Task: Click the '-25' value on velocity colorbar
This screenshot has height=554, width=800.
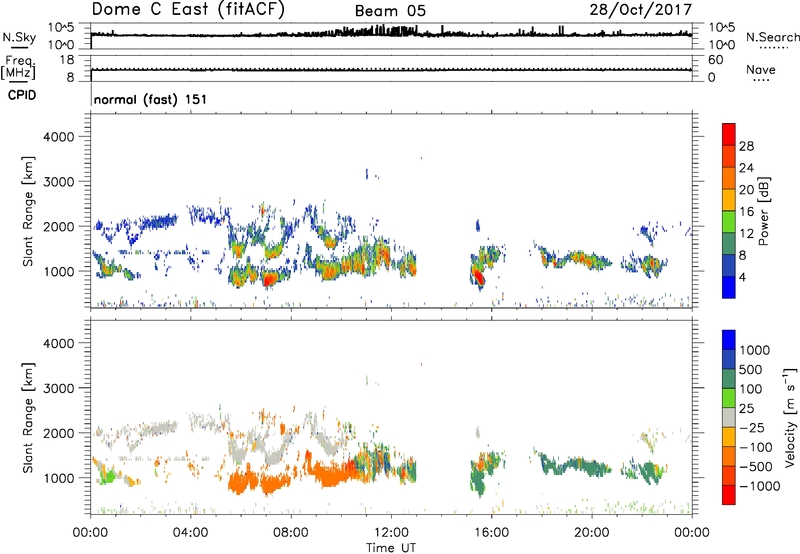Action: [x=752, y=428]
